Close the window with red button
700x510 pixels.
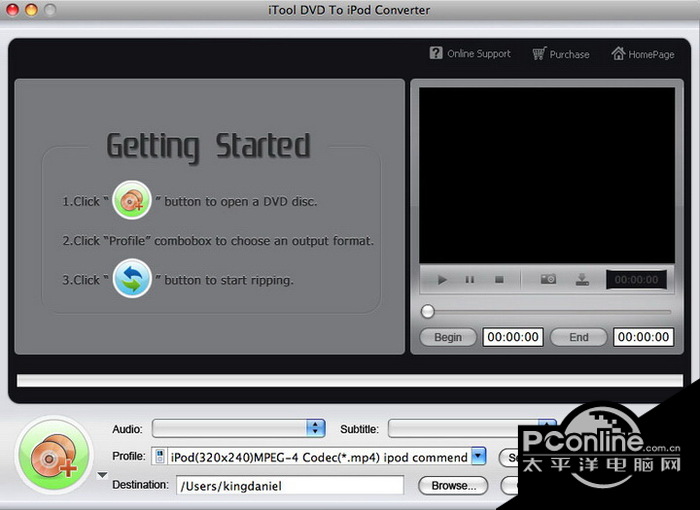point(12,9)
